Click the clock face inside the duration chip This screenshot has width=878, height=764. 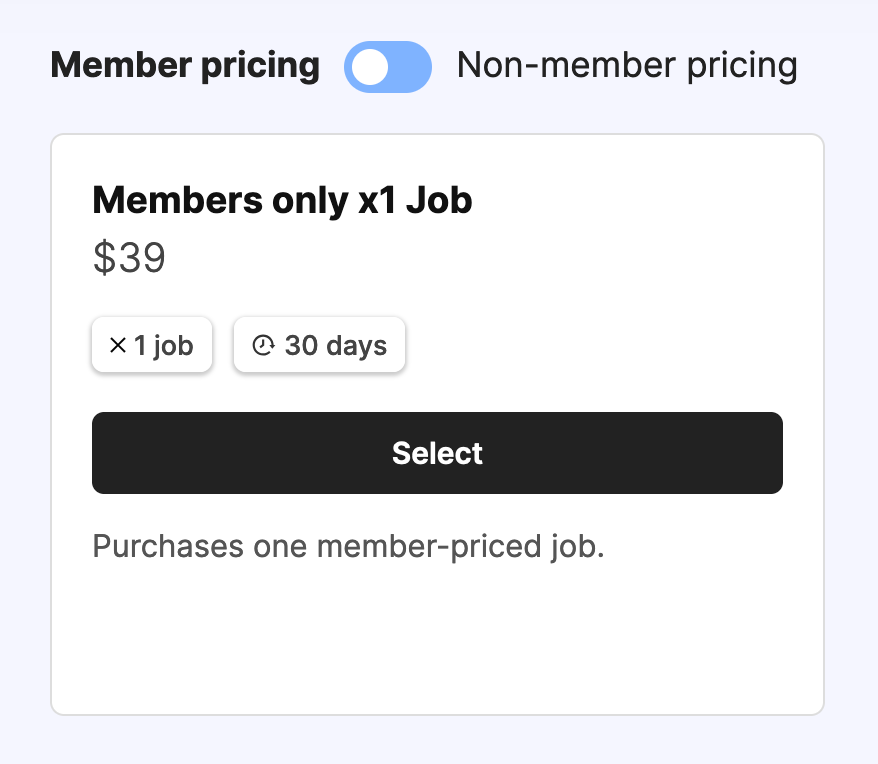click(x=262, y=345)
